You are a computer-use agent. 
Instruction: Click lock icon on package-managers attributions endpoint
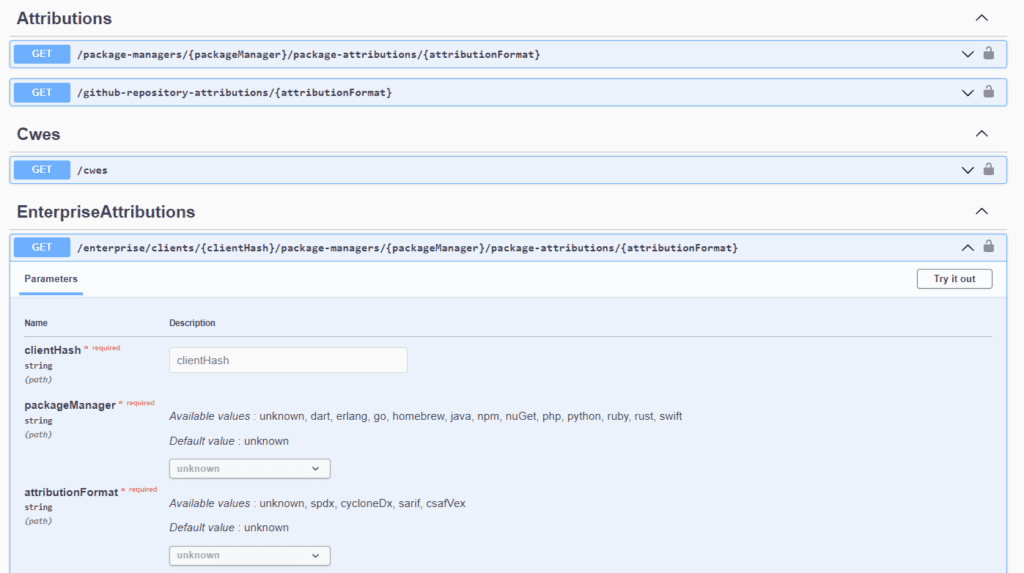pos(988,54)
